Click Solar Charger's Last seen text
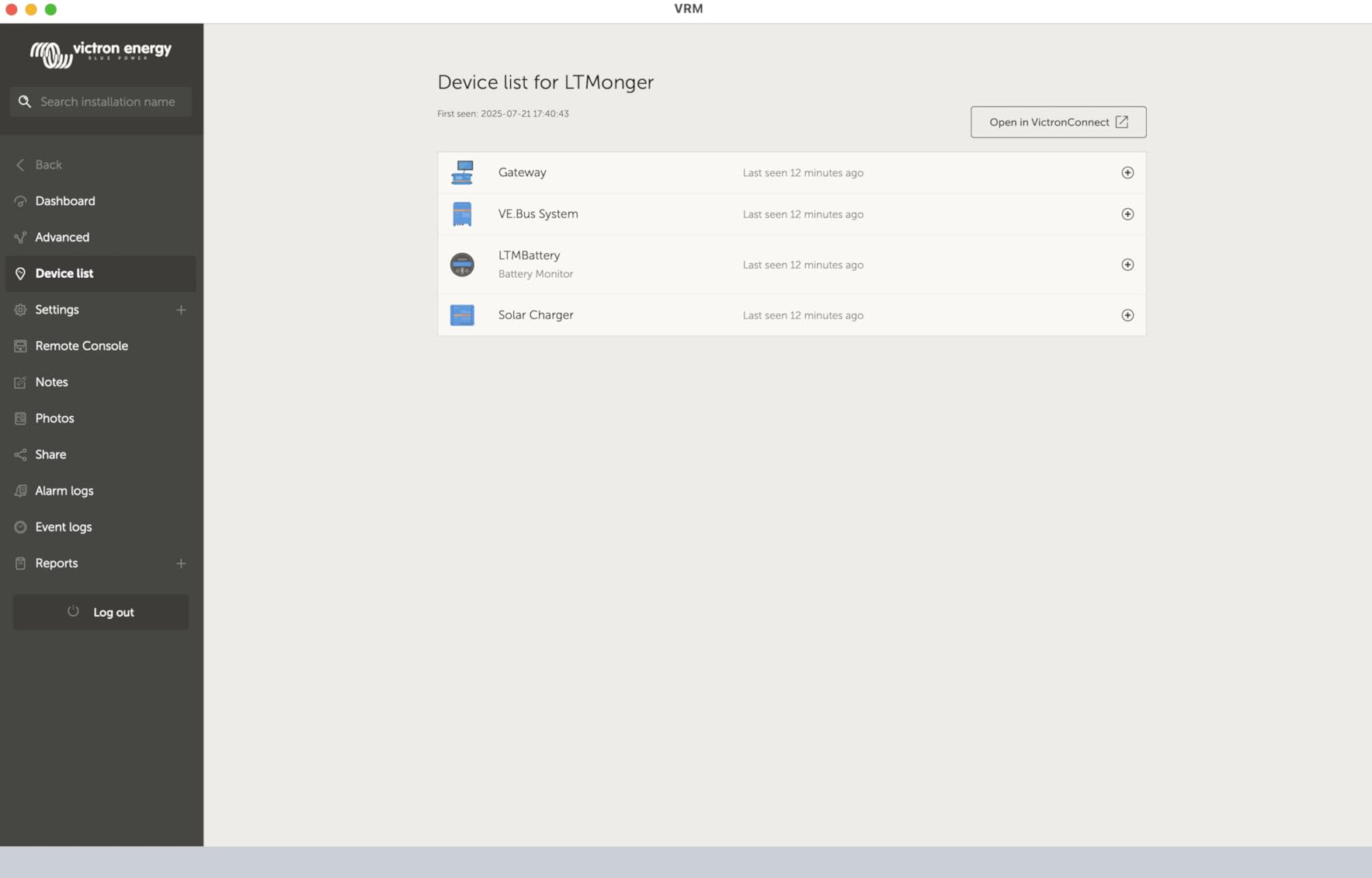1372x878 pixels. (803, 315)
